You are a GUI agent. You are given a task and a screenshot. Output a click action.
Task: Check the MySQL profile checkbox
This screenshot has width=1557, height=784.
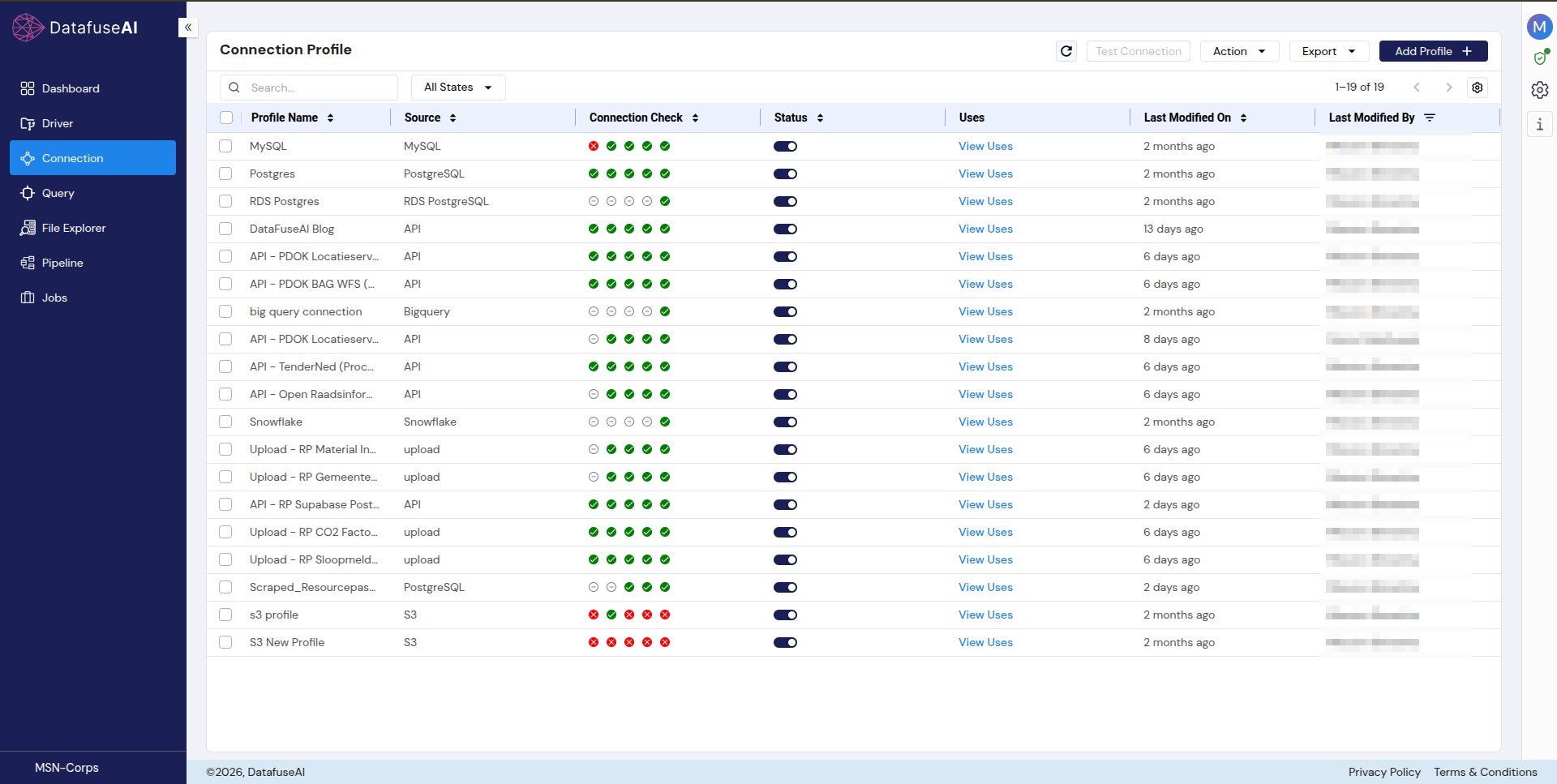click(225, 146)
